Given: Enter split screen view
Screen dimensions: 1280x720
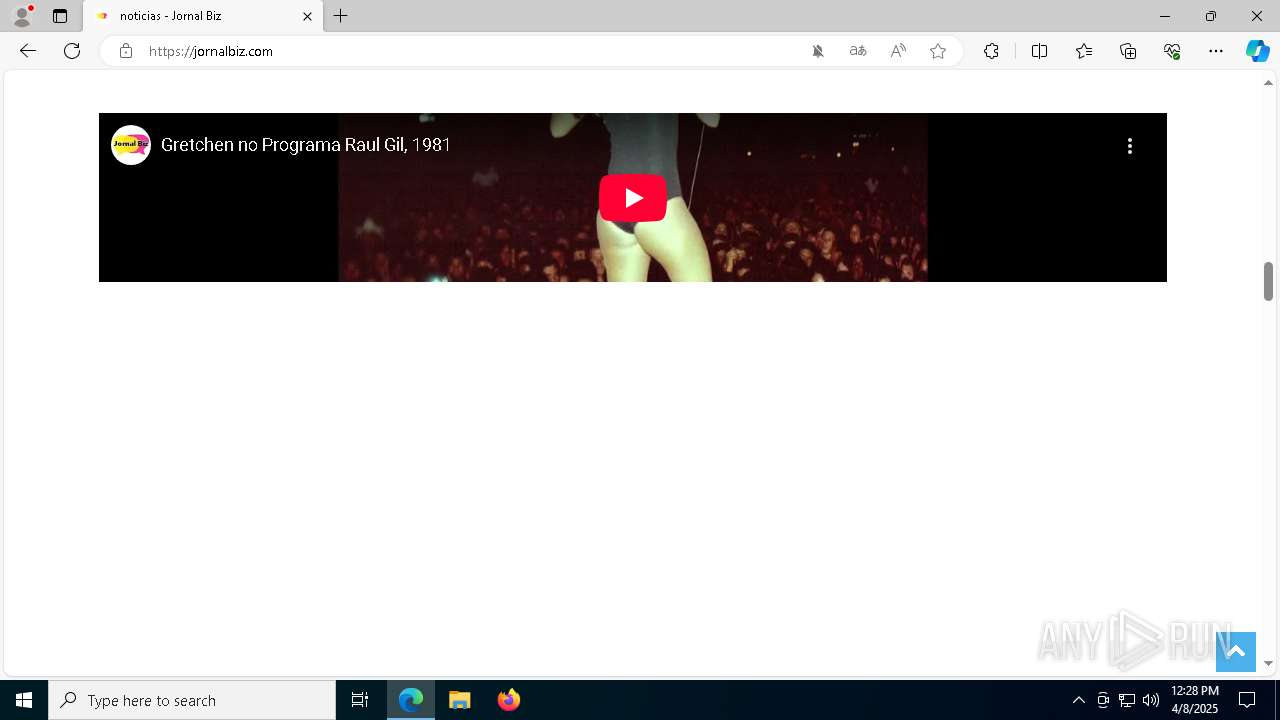Looking at the screenshot, I should [x=1039, y=51].
